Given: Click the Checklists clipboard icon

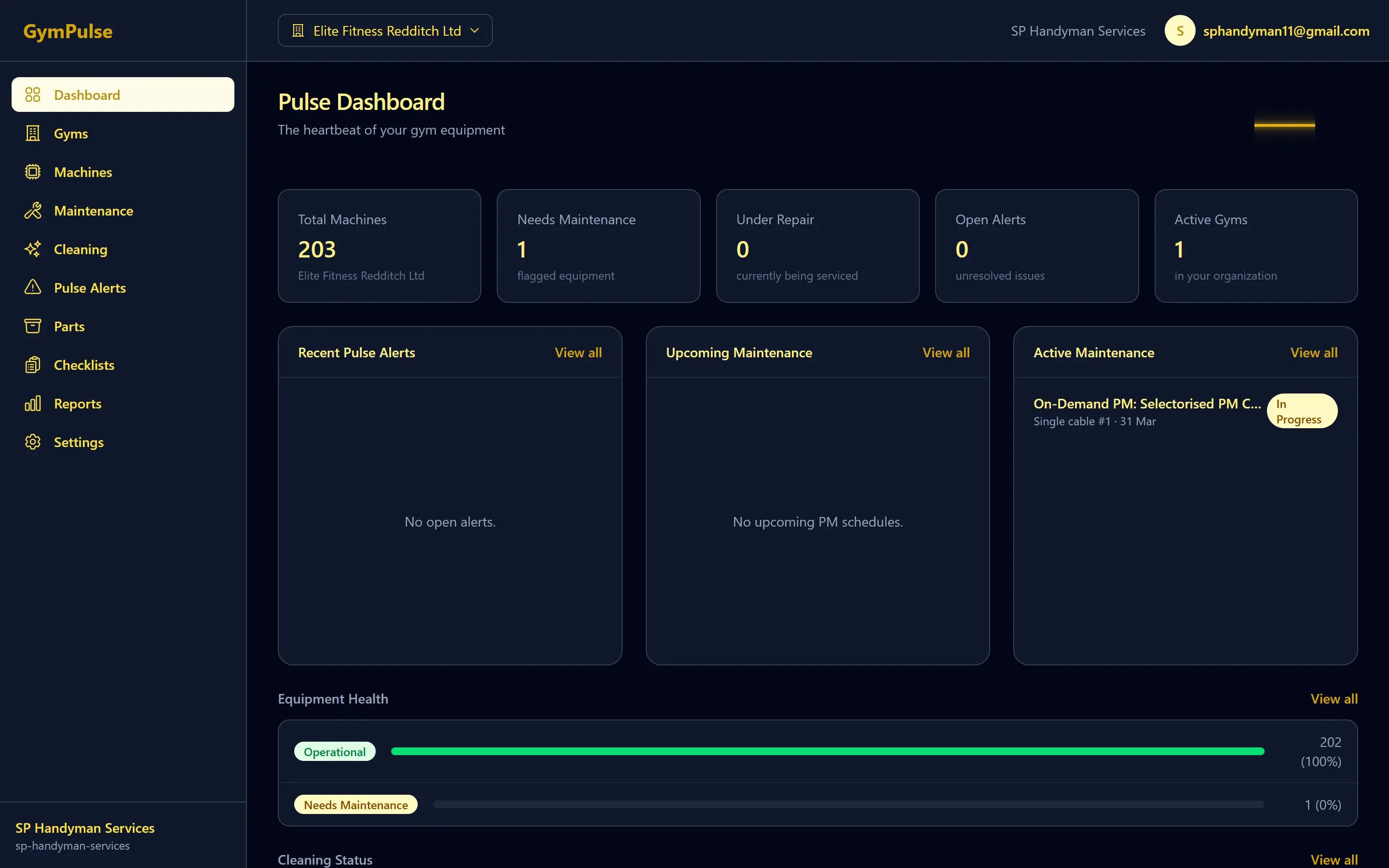Looking at the screenshot, I should [33, 365].
